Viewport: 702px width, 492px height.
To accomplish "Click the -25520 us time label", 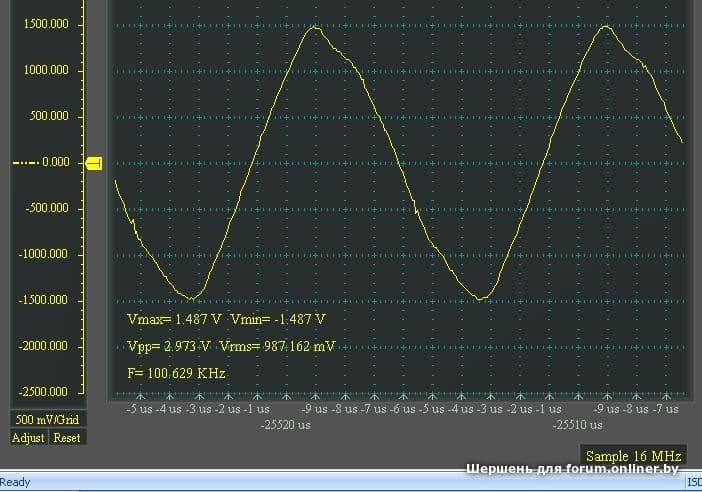I will [286, 425].
